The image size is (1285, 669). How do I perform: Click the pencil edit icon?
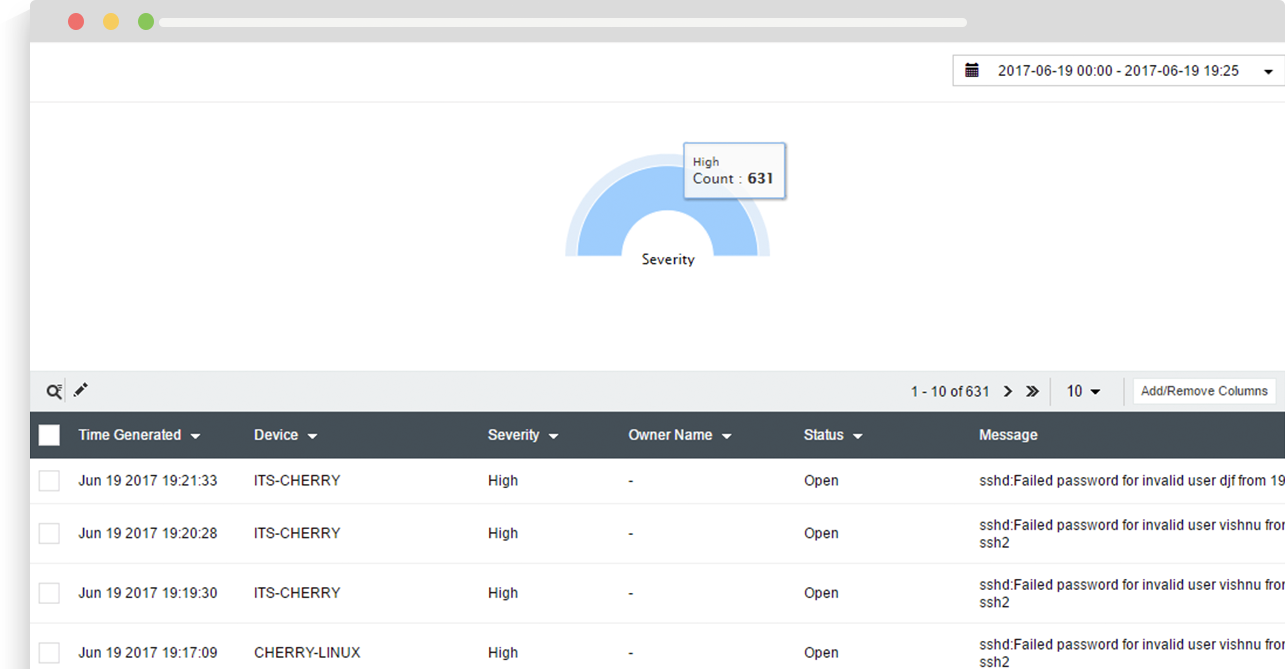click(x=80, y=390)
